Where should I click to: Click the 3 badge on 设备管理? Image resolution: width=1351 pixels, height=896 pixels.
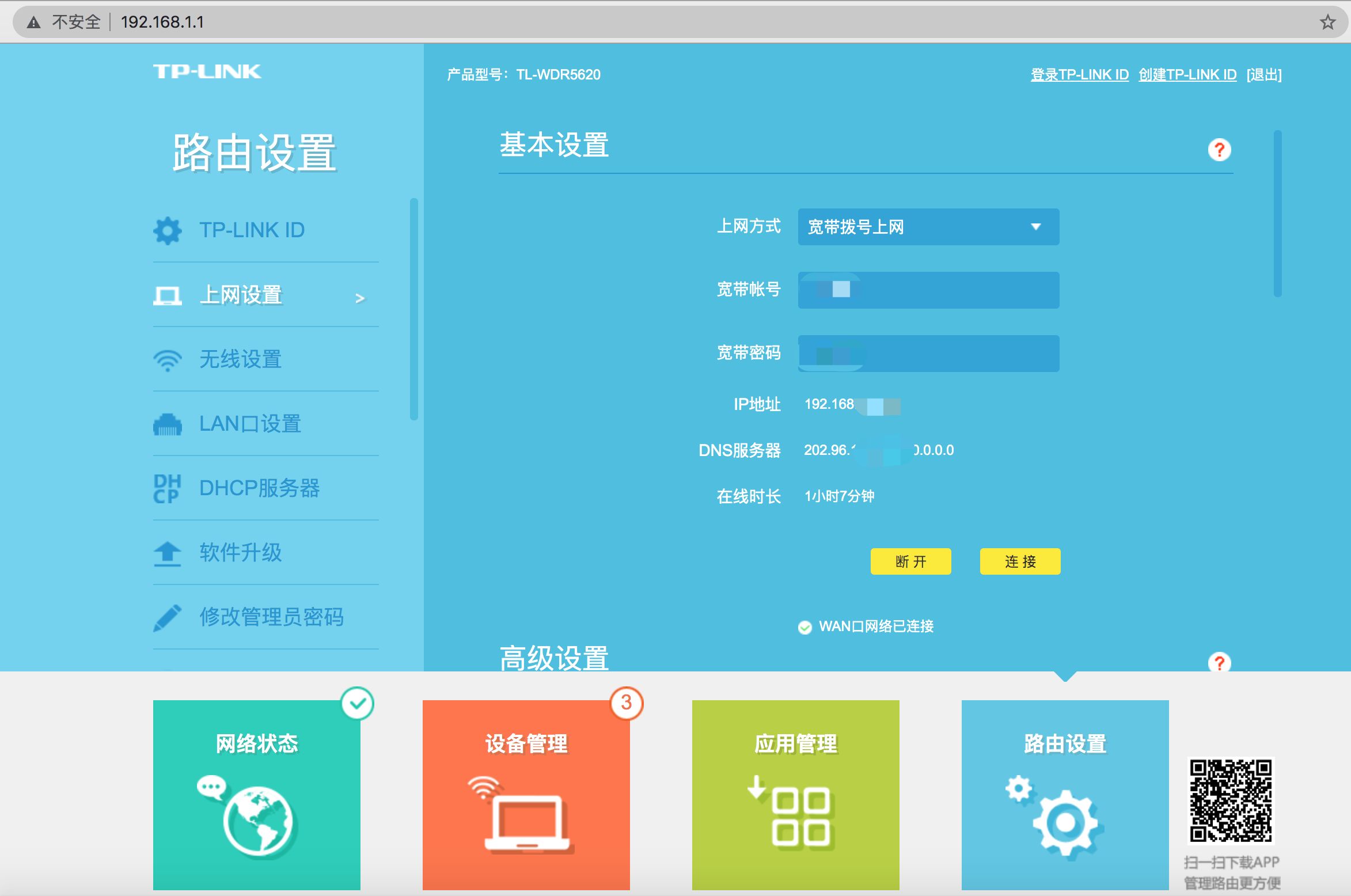pos(627,703)
